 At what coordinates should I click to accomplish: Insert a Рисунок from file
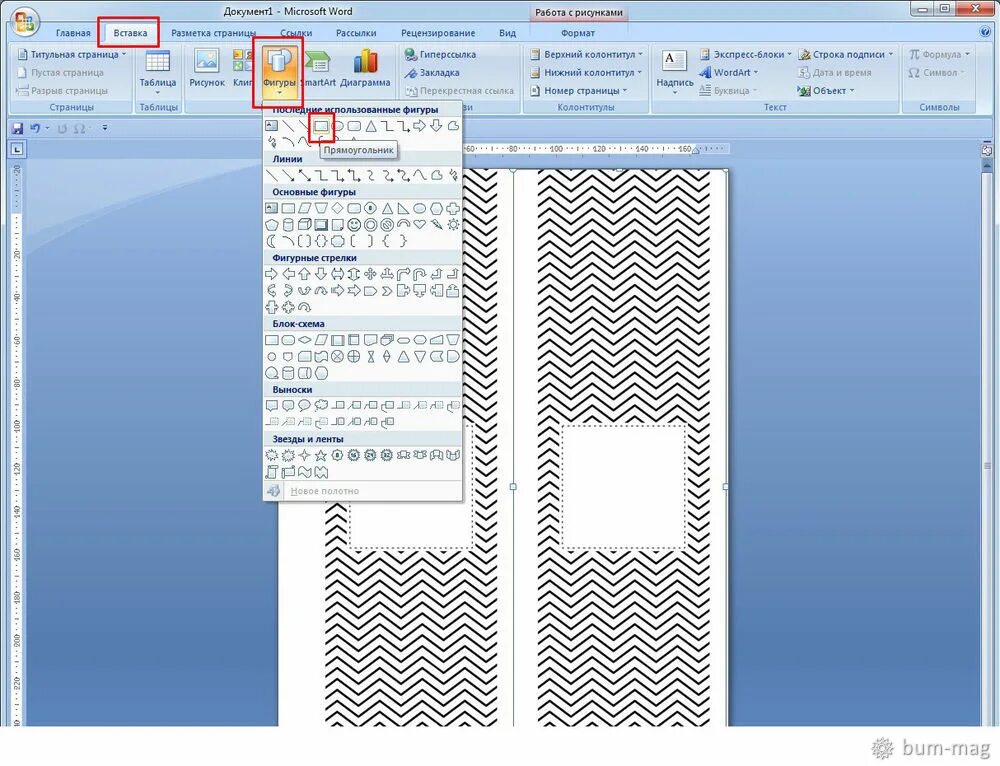pyautogui.click(x=207, y=69)
